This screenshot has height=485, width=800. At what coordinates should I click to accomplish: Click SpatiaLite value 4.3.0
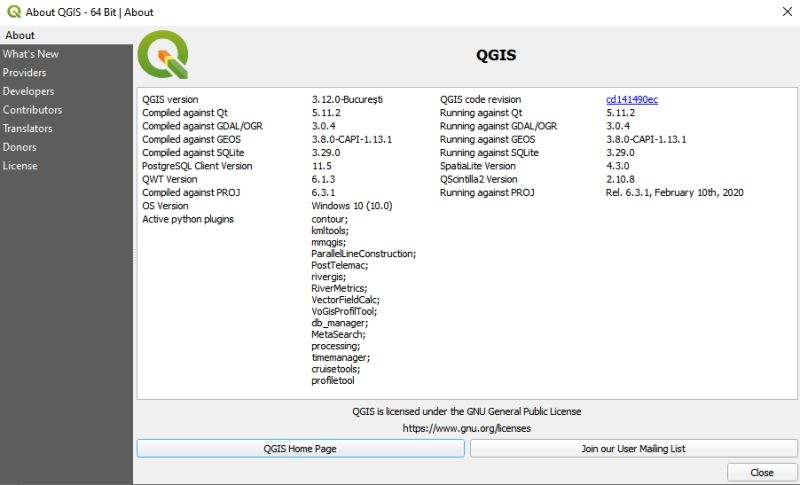coord(617,166)
